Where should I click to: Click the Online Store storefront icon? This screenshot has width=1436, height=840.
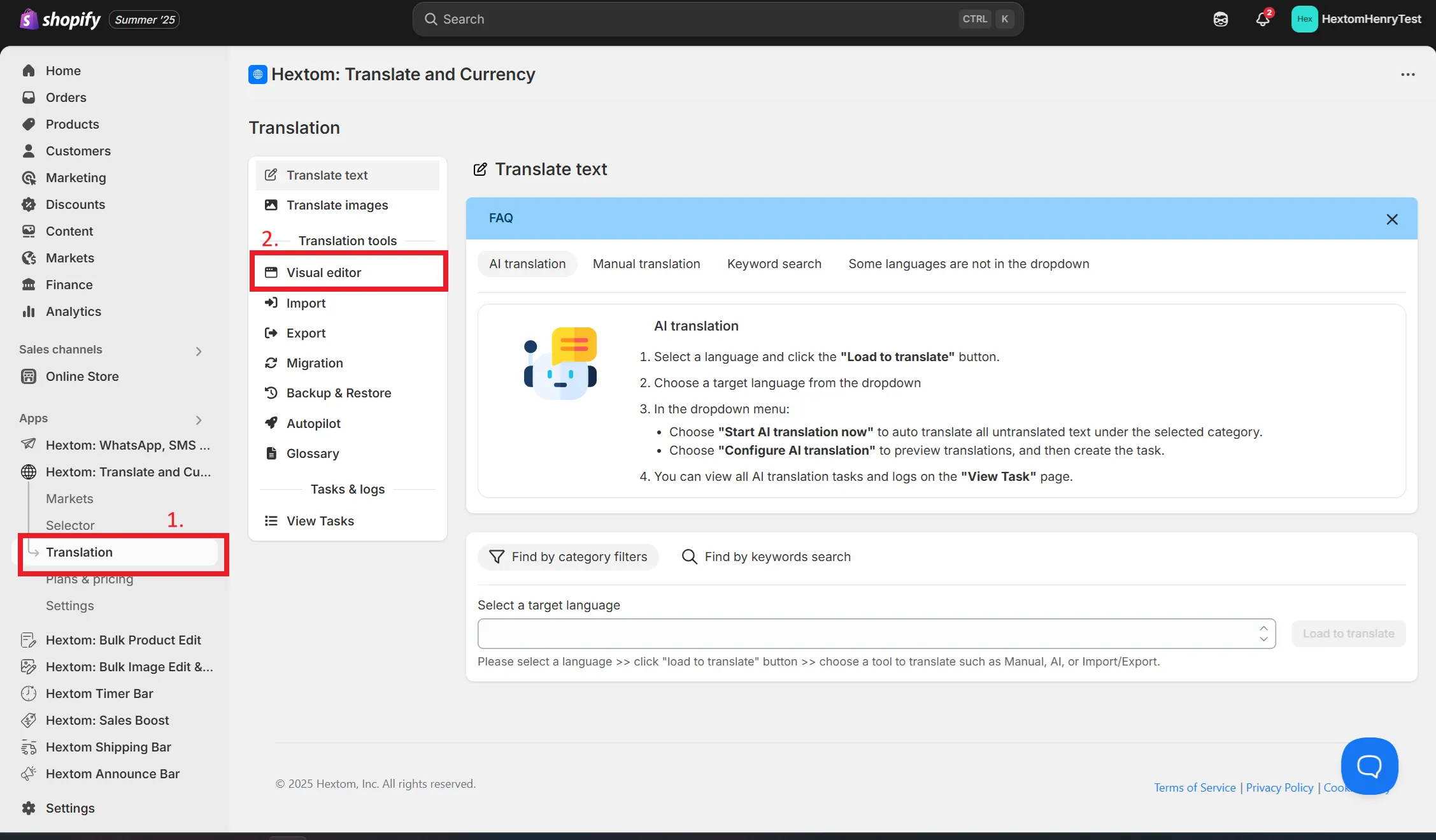coord(29,376)
